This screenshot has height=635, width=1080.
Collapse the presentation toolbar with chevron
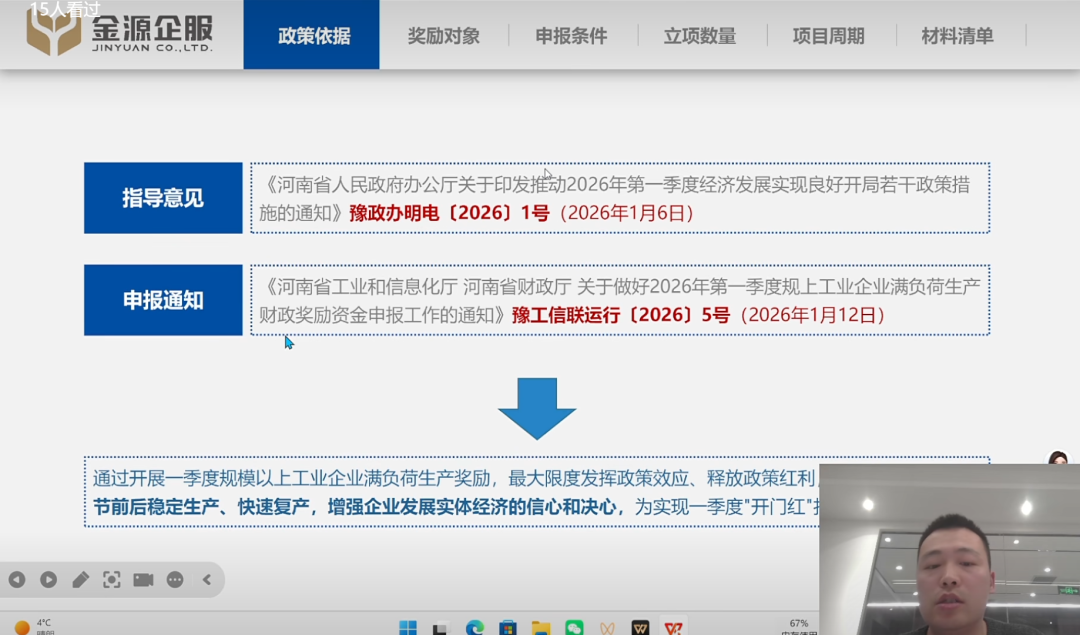point(207,579)
